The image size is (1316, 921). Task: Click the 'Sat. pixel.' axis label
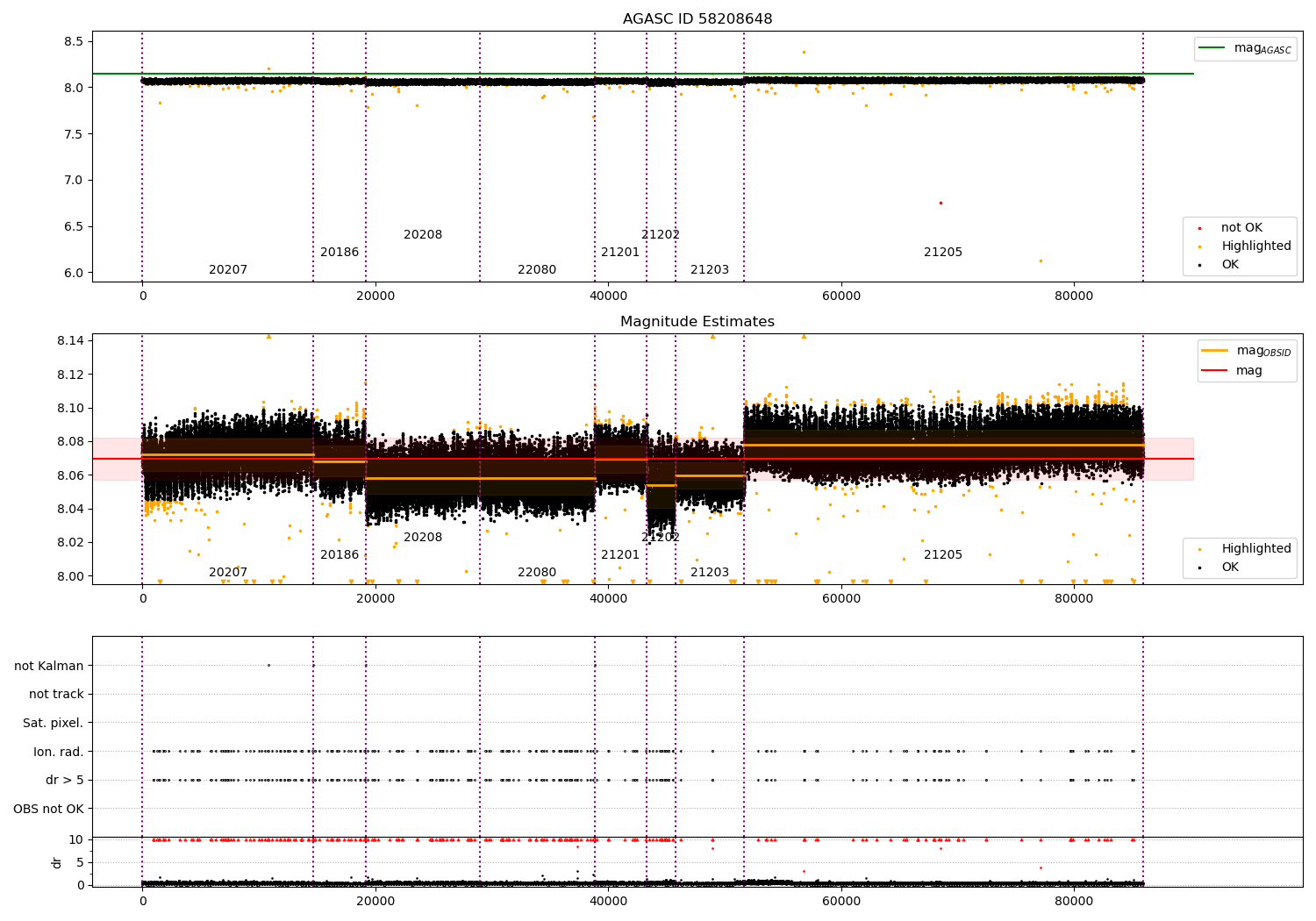pyautogui.click(x=54, y=724)
